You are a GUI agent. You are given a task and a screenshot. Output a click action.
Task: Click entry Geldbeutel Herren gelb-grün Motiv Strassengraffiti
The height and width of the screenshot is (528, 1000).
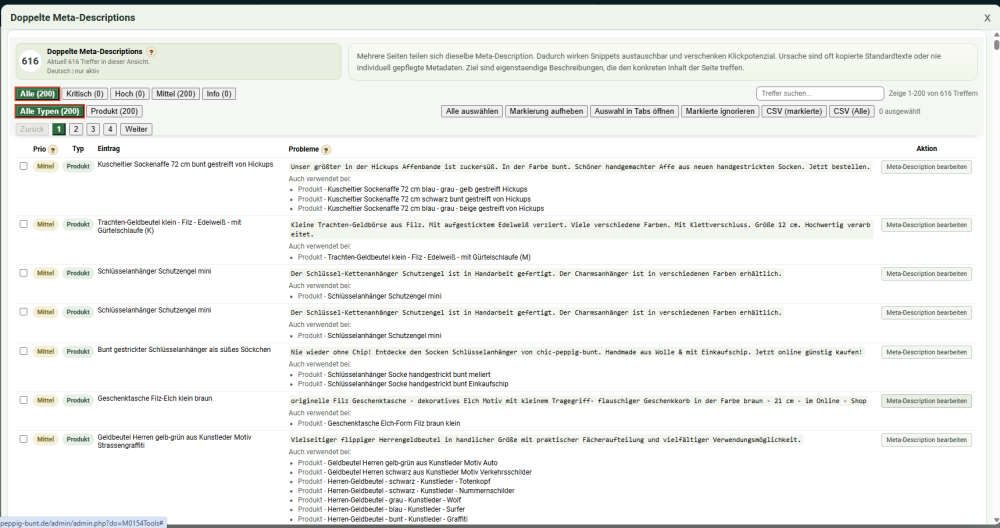tap(174, 441)
